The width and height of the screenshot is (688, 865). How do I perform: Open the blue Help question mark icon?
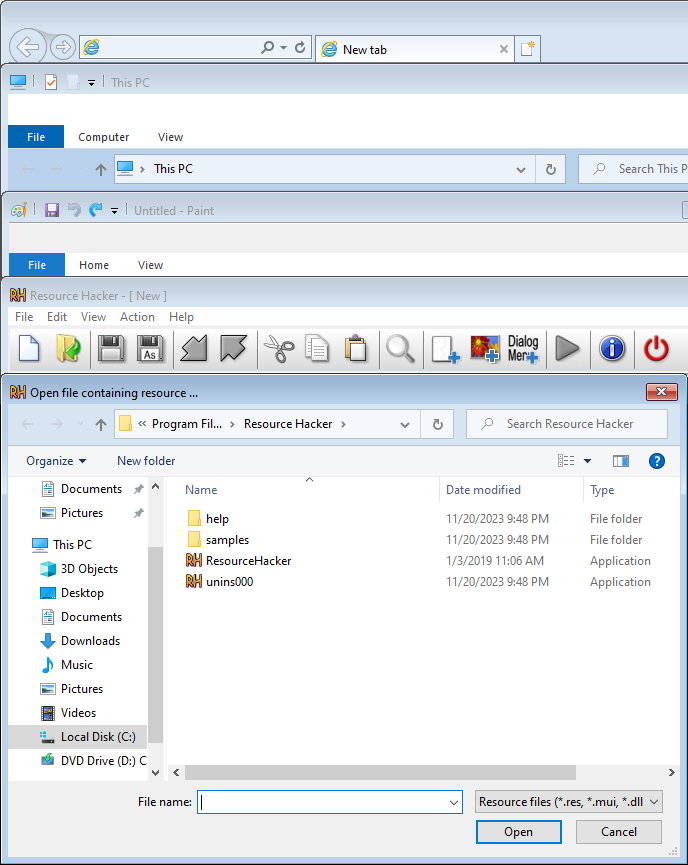click(x=657, y=461)
